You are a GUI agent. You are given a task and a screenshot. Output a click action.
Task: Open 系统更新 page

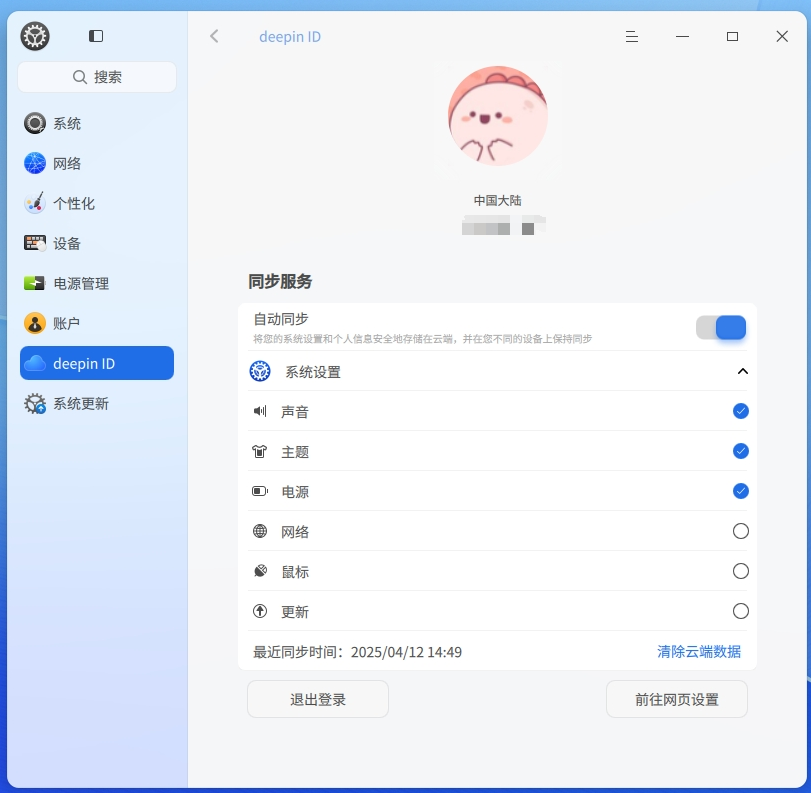[97, 403]
